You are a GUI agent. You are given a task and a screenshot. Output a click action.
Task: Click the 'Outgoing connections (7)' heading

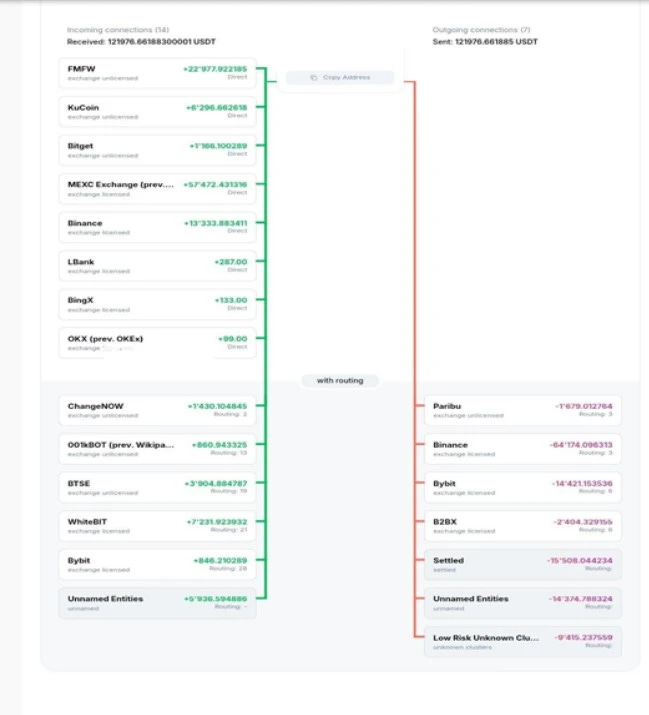click(x=481, y=30)
